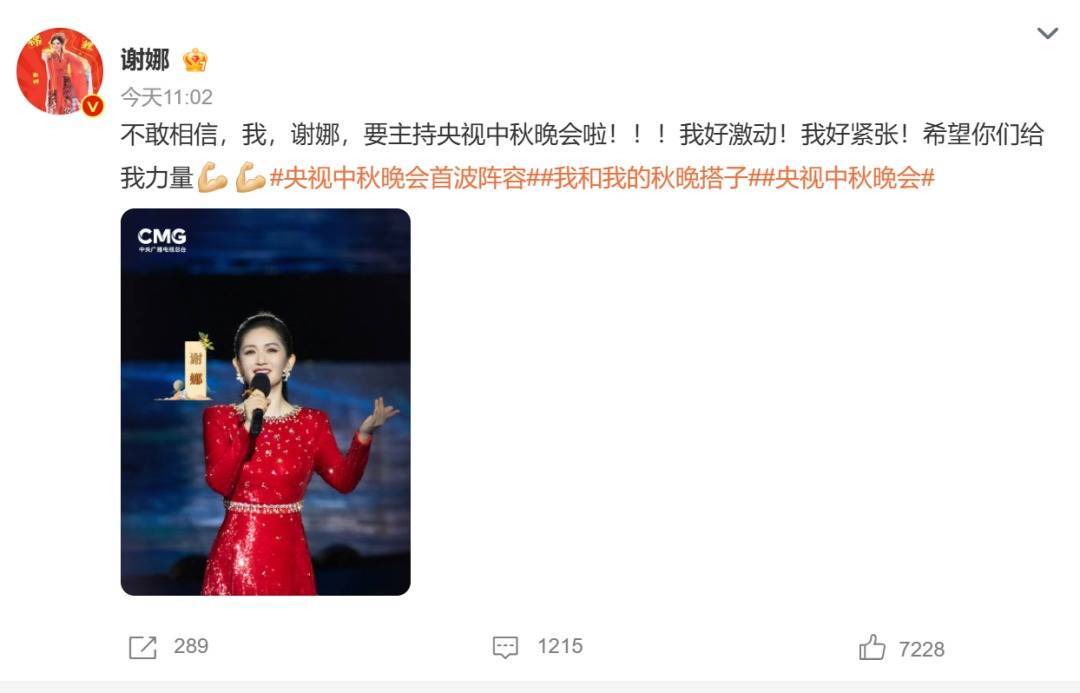Open the post options chevron menu
This screenshot has width=1080, height=693.
[1047, 33]
